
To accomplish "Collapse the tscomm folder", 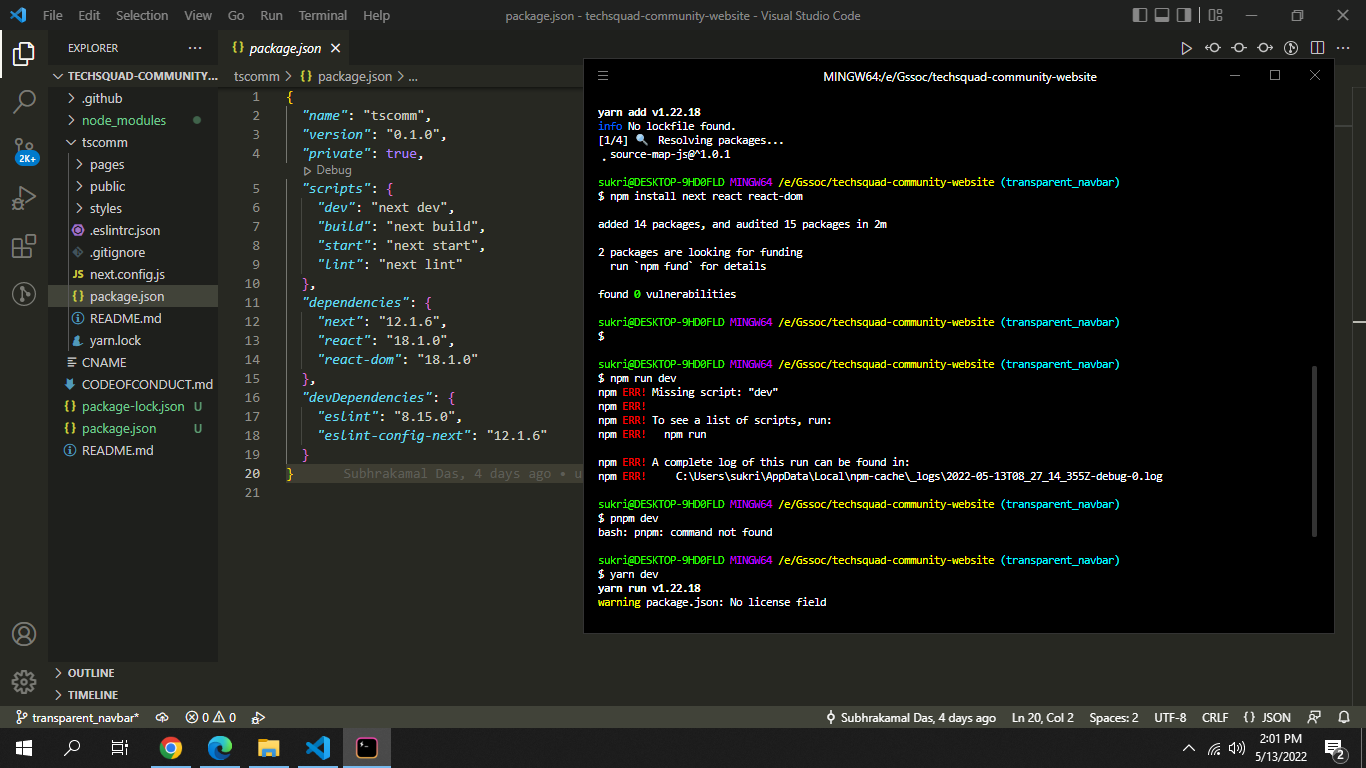I will pos(133,142).
